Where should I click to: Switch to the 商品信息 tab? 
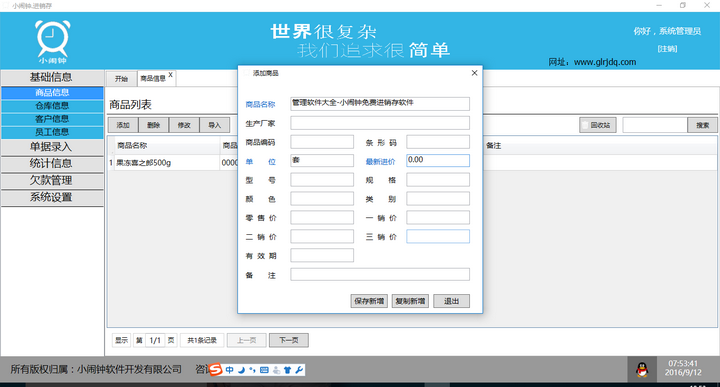tap(153, 79)
